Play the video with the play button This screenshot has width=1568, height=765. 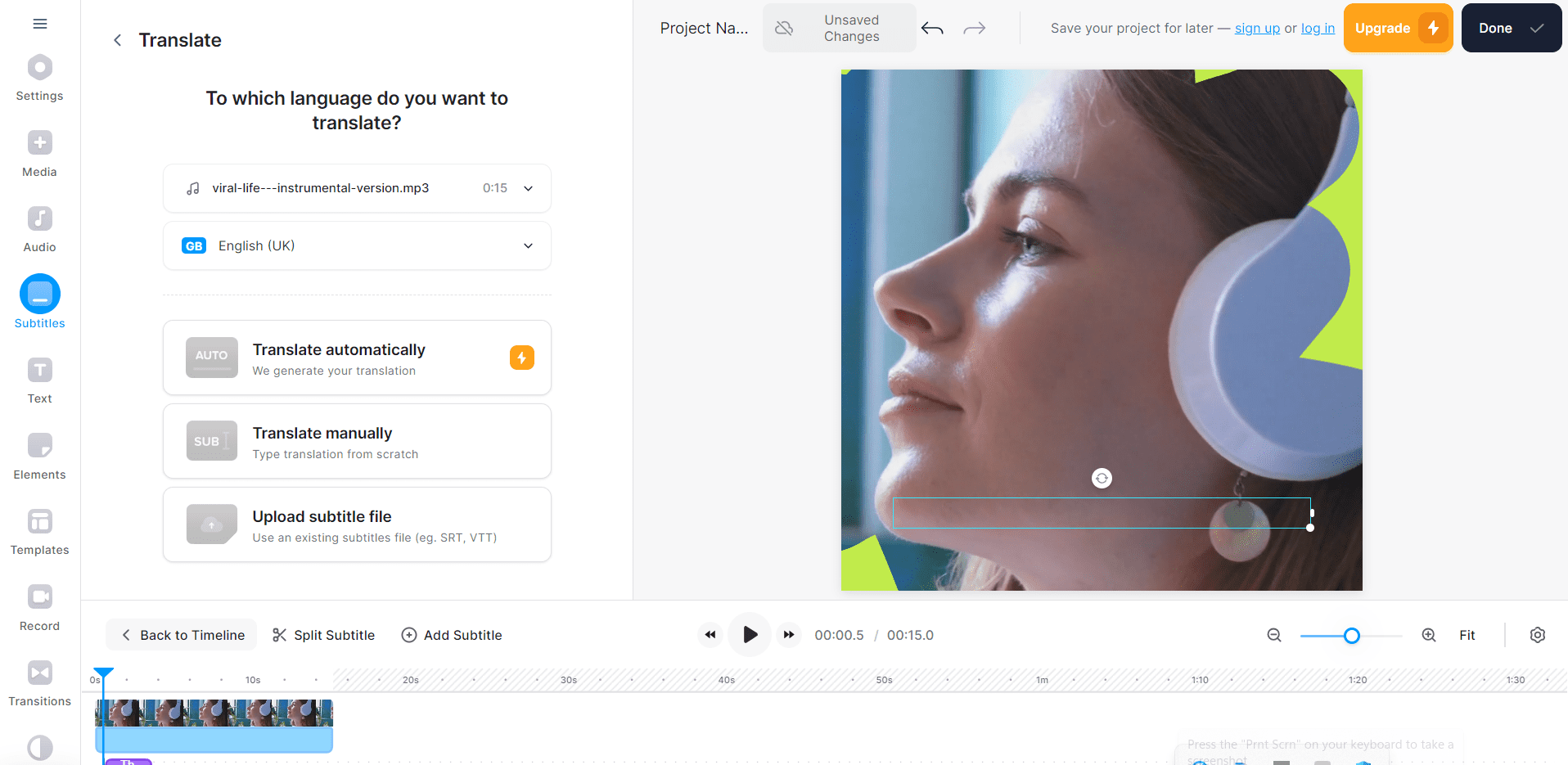(x=749, y=634)
